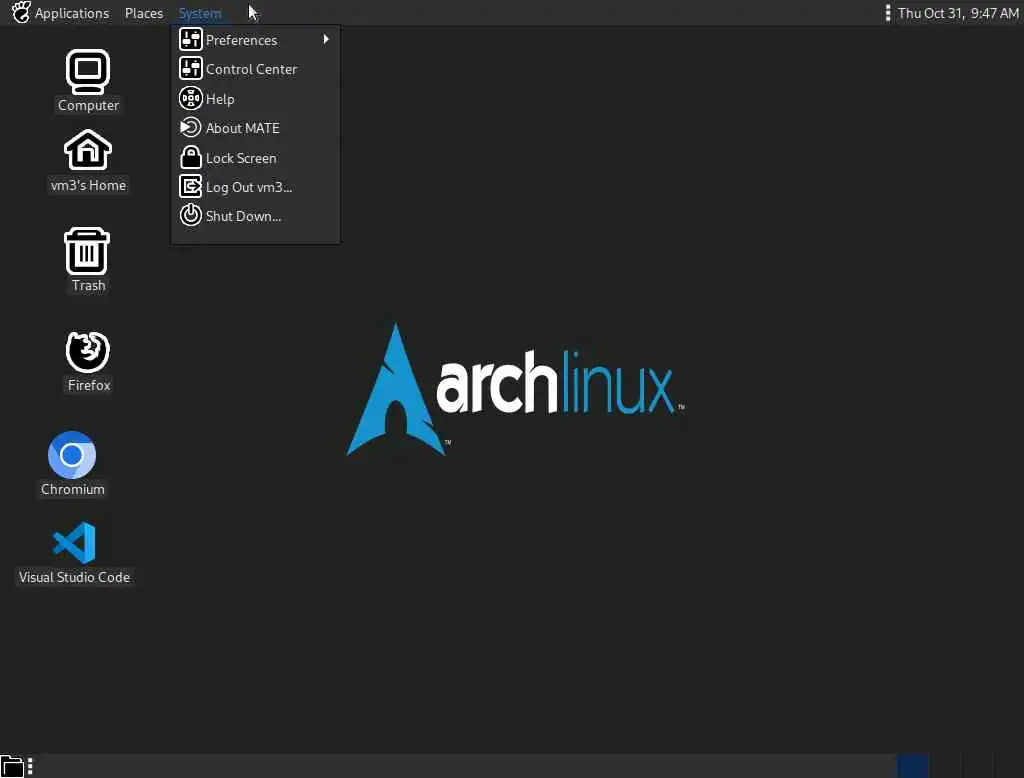Select the Trash desktop icon
Screen dimensions: 1024x778
87,251
